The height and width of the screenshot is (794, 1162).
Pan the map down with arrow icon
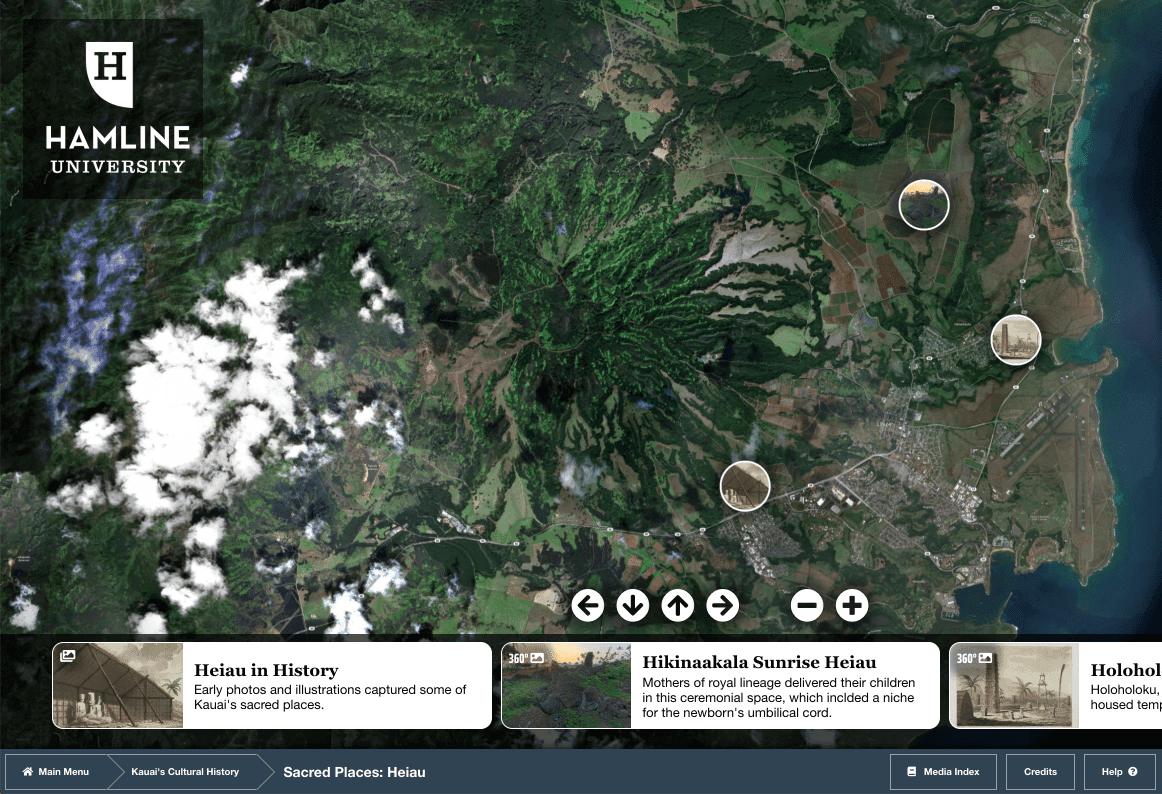(x=633, y=605)
